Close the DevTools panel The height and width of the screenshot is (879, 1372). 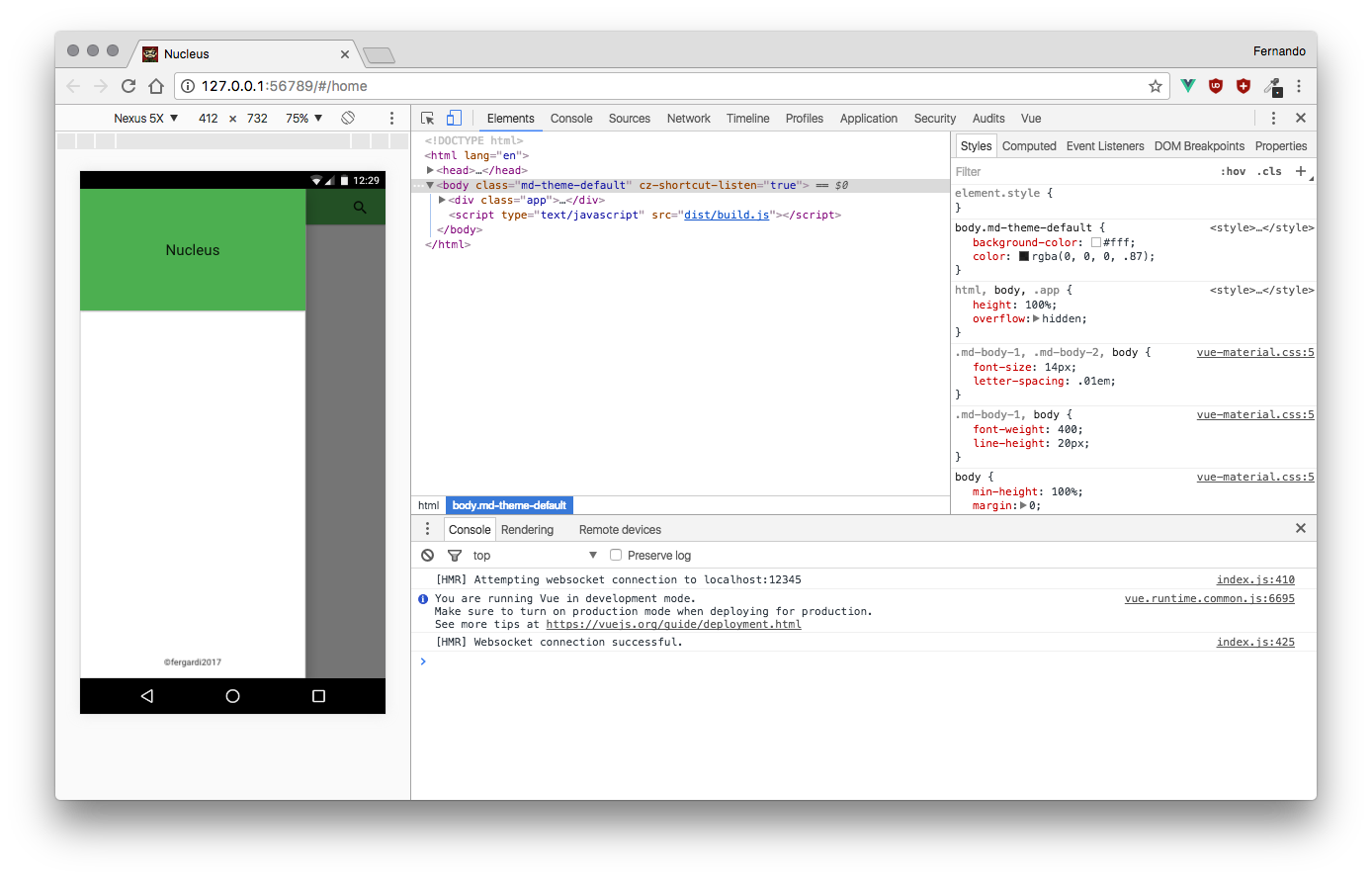(x=1301, y=118)
